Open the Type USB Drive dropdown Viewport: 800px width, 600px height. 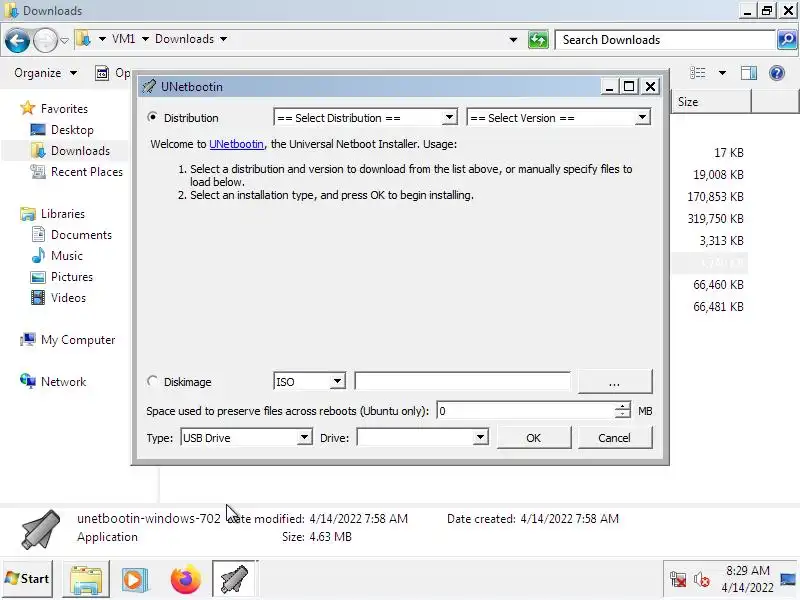pos(246,438)
